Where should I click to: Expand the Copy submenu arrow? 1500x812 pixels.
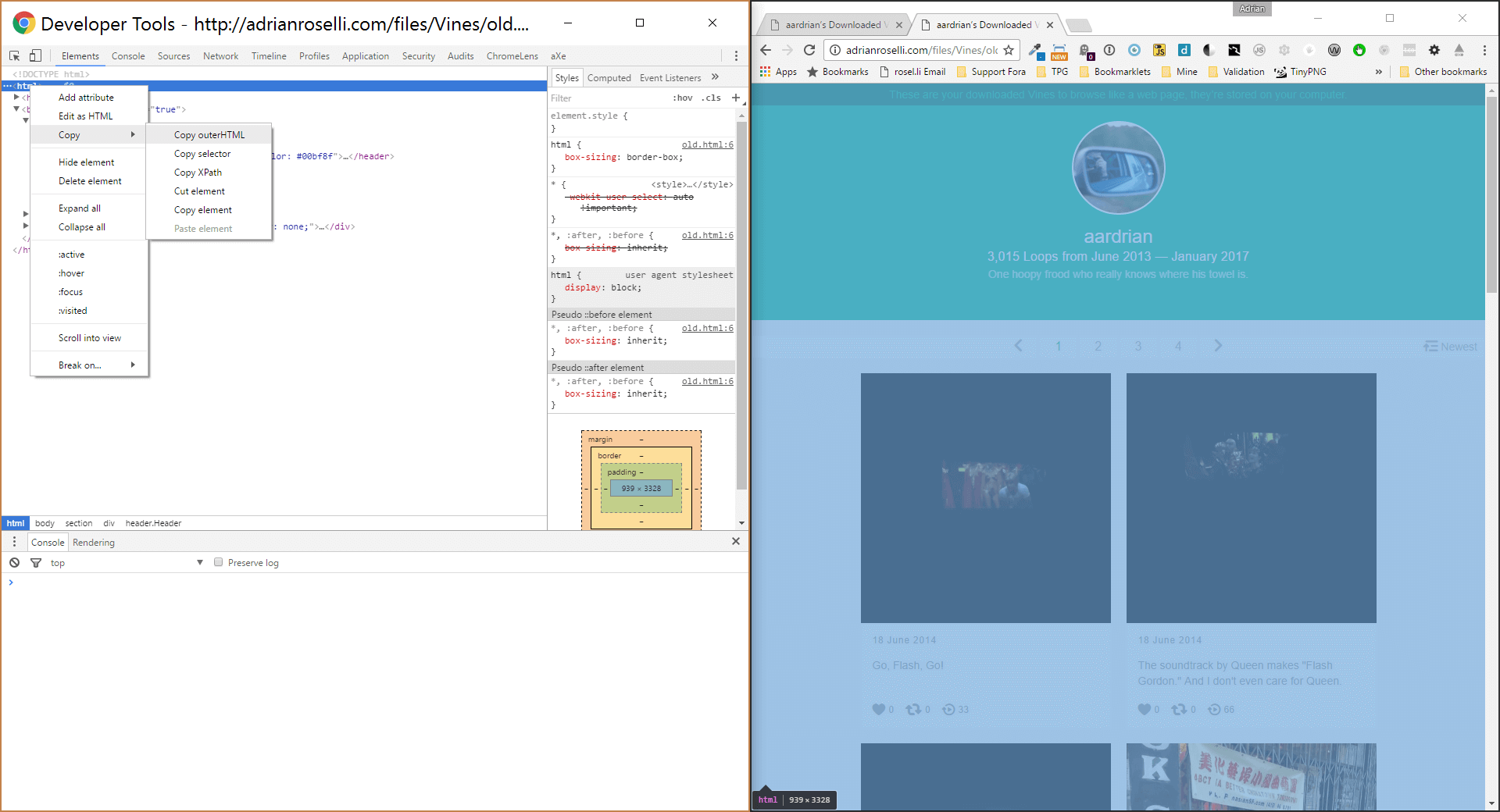[x=133, y=134]
